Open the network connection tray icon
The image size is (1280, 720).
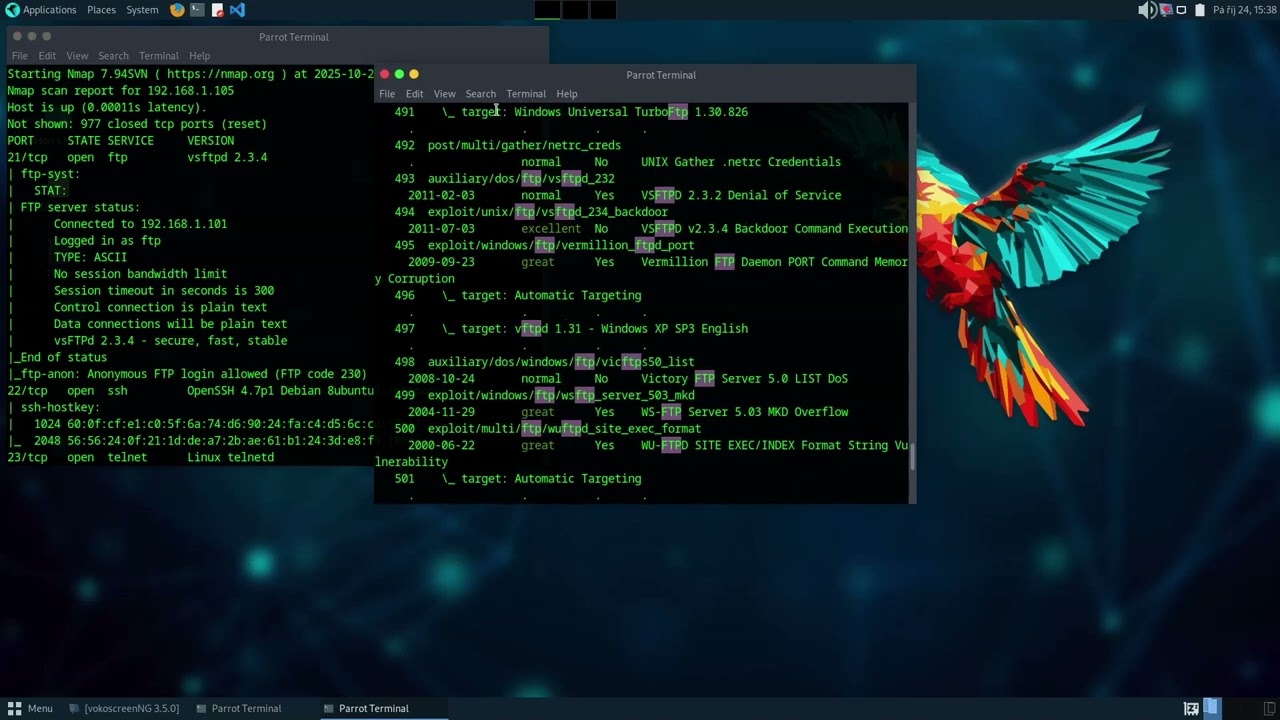point(1181,10)
